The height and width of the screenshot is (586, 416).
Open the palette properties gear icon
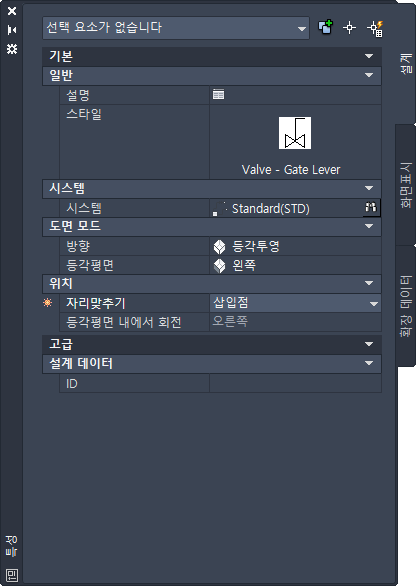click(x=12, y=49)
